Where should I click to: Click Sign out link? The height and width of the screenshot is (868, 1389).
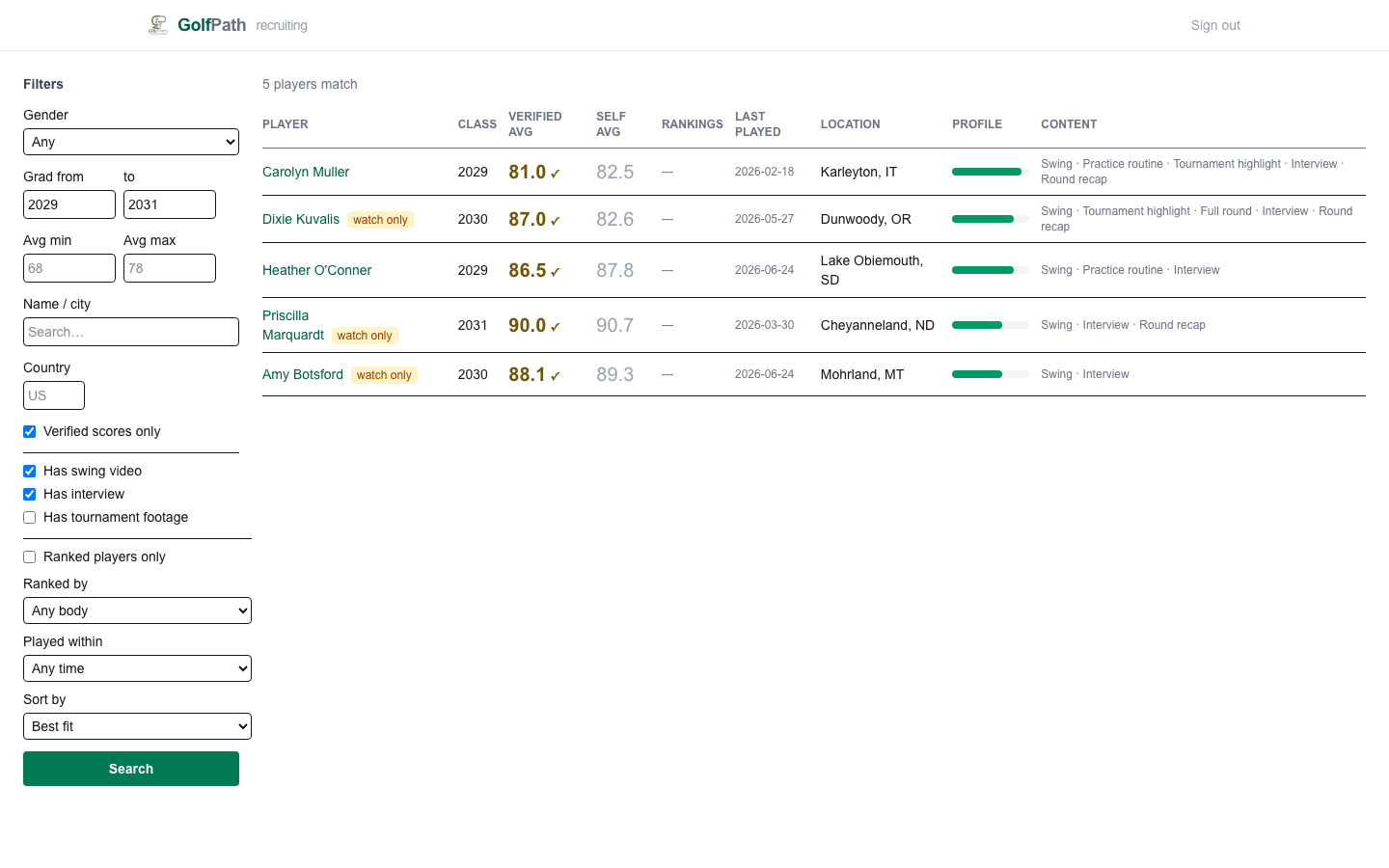[x=1215, y=25]
